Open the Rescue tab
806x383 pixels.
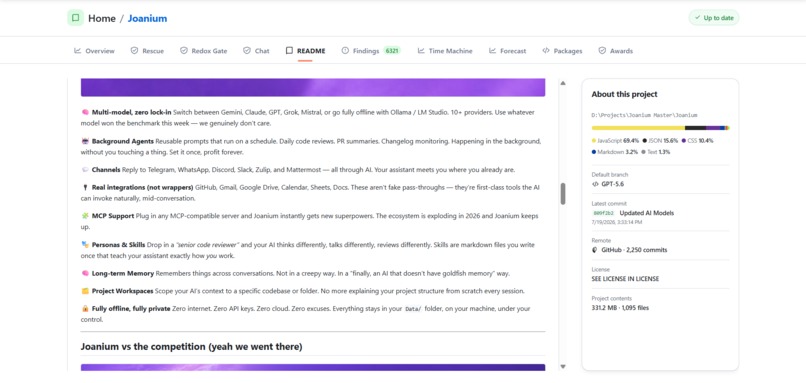148,51
